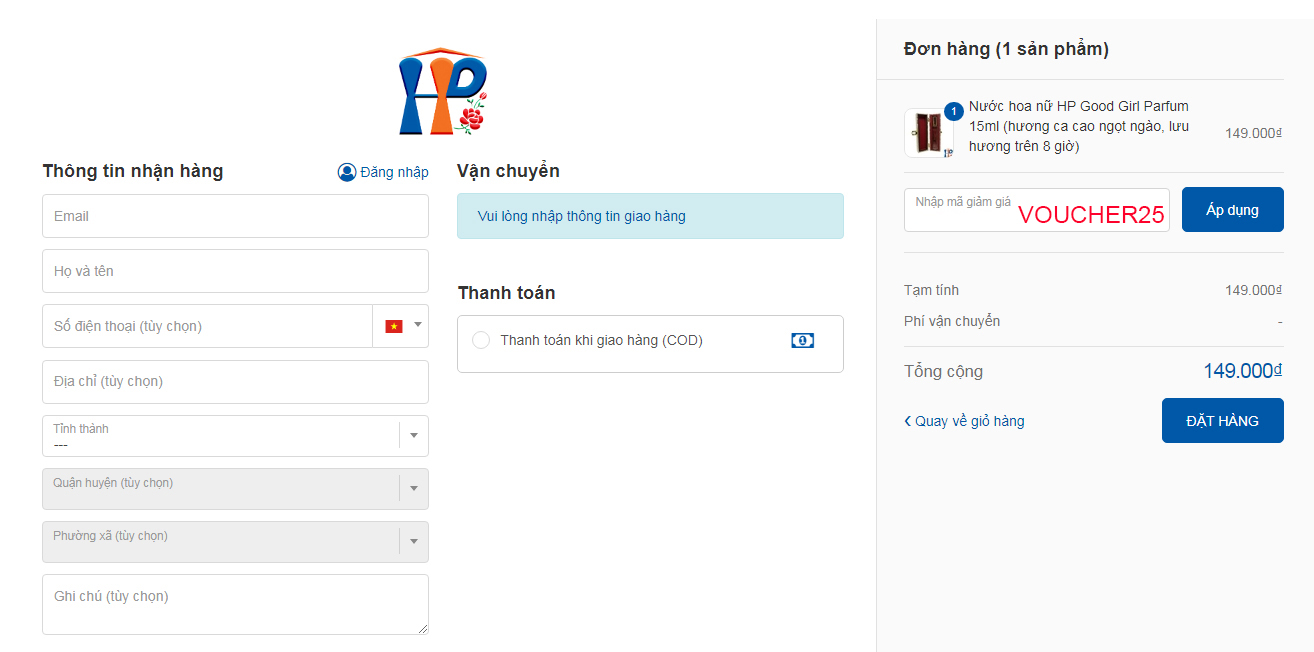Click the back chevron before Quay về giỏ hàng

(908, 421)
